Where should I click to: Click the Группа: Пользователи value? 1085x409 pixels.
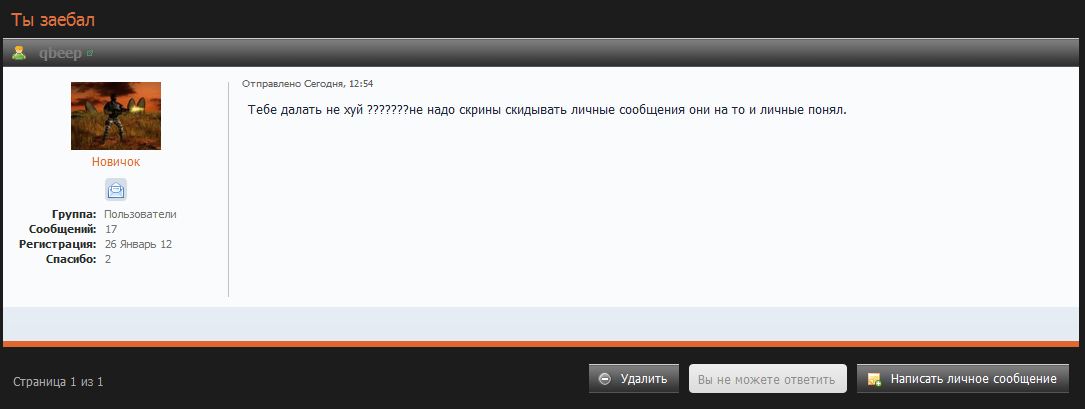coord(140,215)
